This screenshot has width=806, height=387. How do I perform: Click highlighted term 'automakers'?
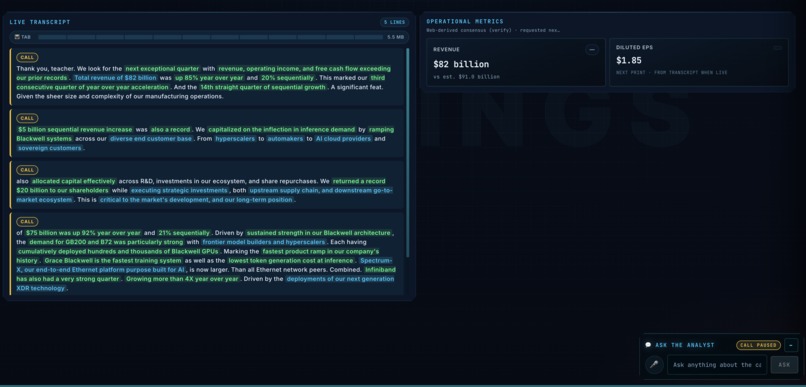click(x=285, y=139)
